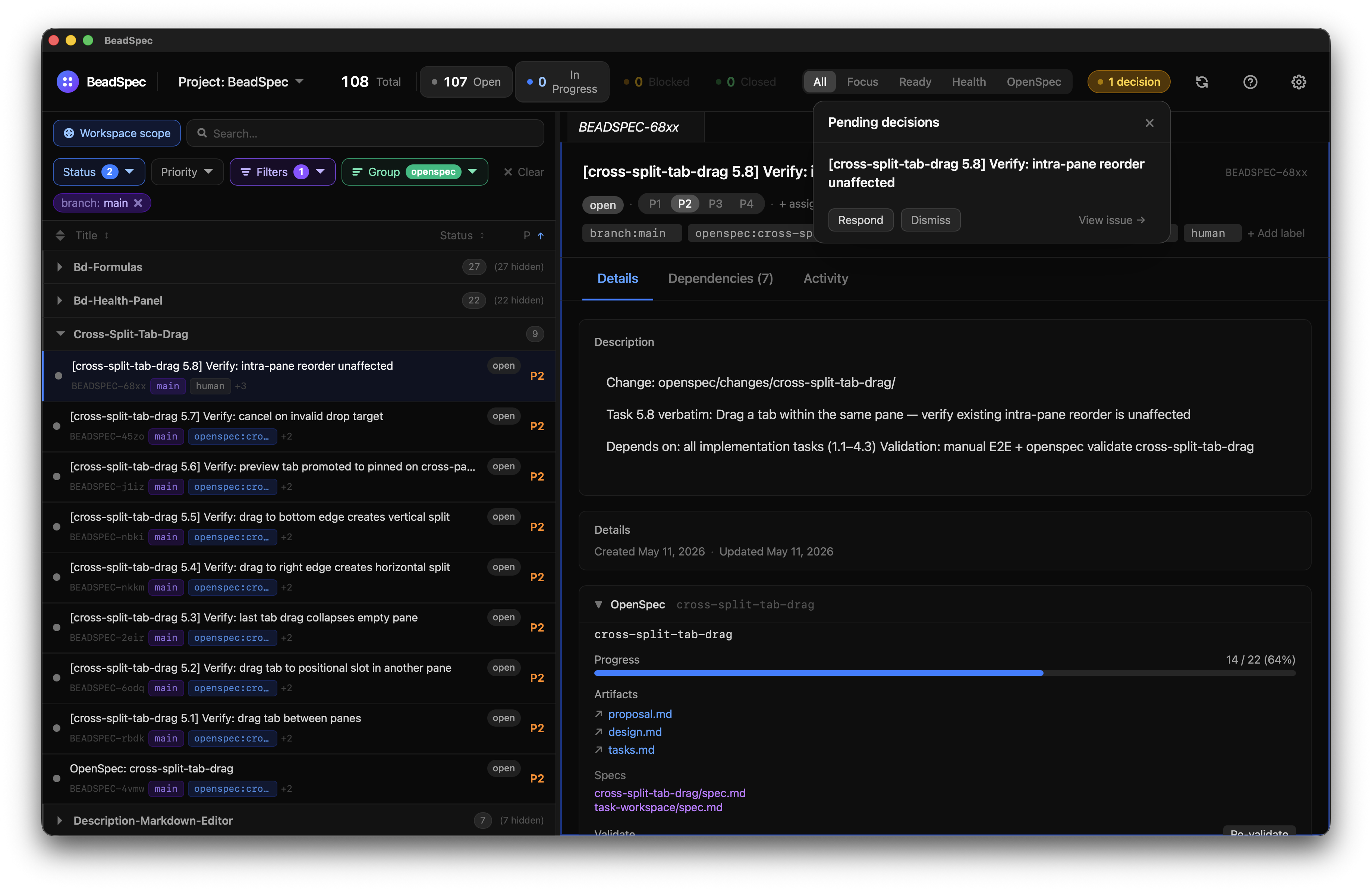Open proposal.md artifact link
The height and width of the screenshot is (891, 1372).
pyautogui.click(x=640, y=714)
